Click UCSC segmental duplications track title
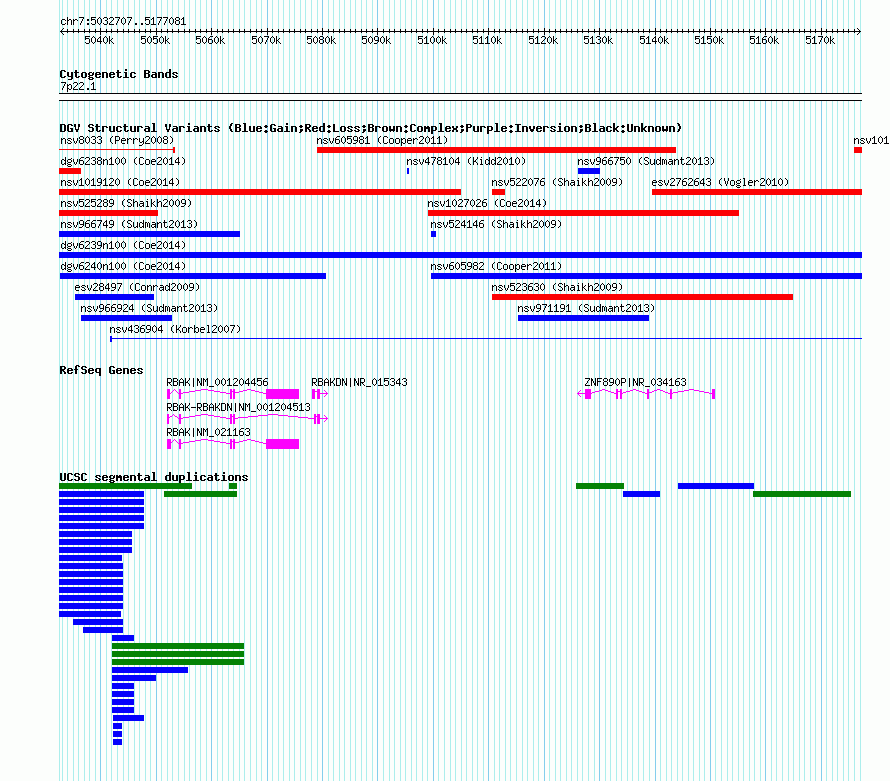 (154, 477)
